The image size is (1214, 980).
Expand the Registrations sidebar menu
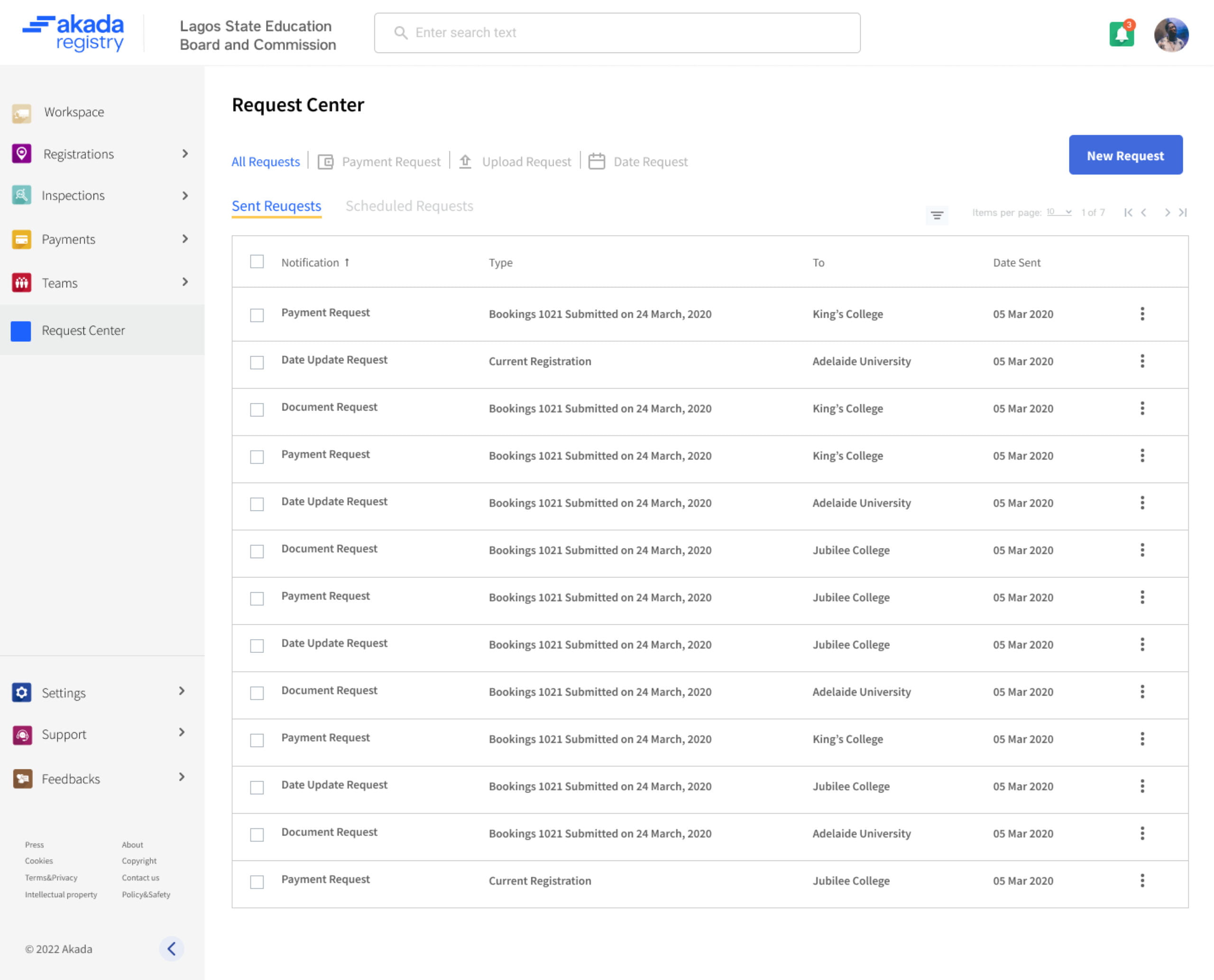[x=184, y=154]
